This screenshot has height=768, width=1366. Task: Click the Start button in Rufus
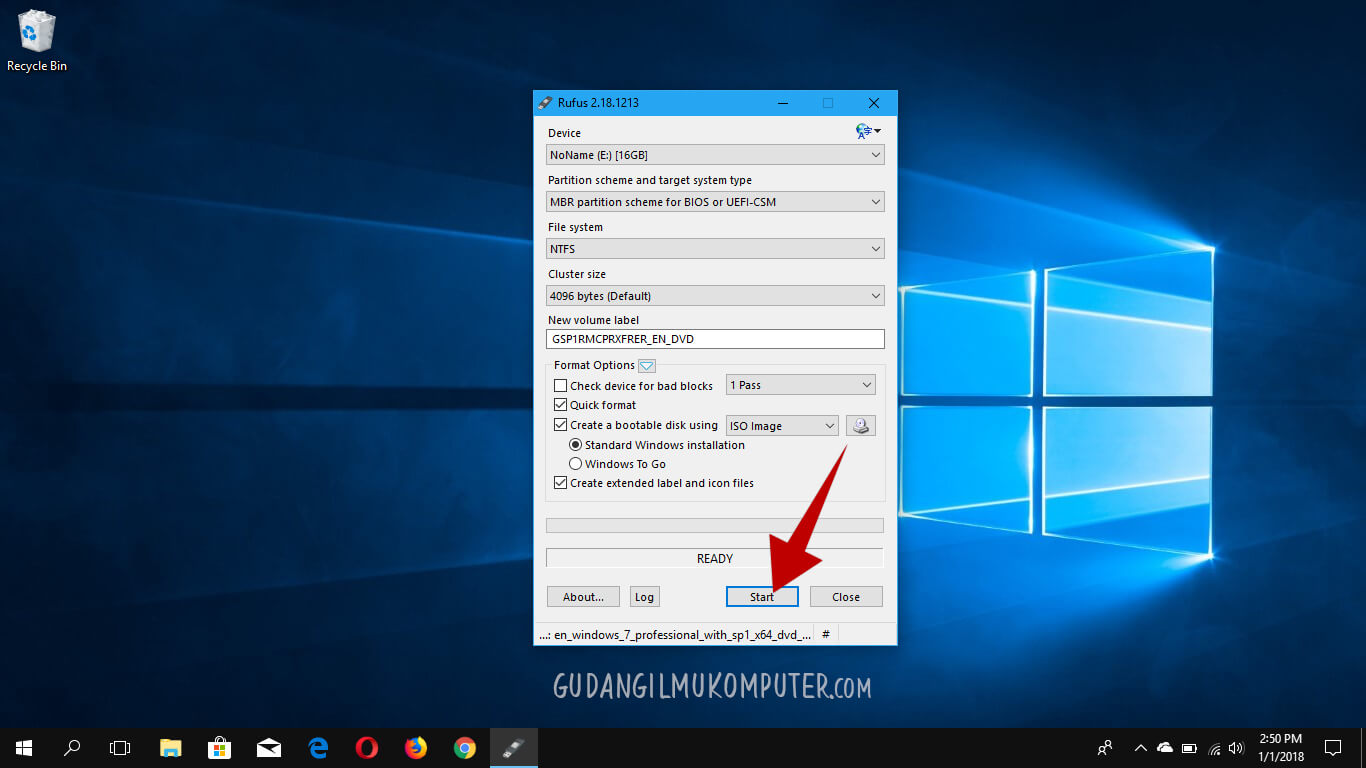coord(762,597)
